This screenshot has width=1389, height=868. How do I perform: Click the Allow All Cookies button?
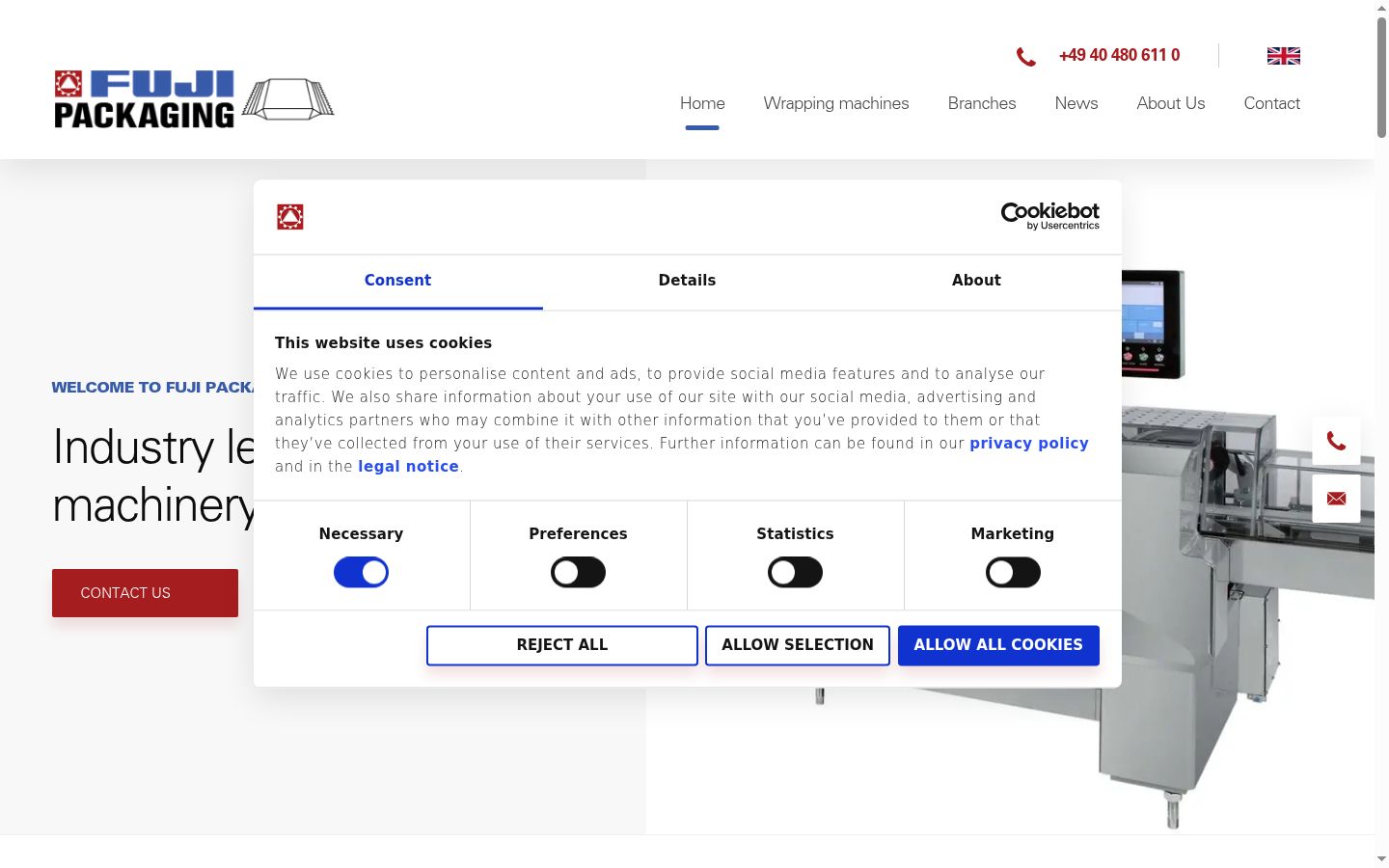coord(998,645)
